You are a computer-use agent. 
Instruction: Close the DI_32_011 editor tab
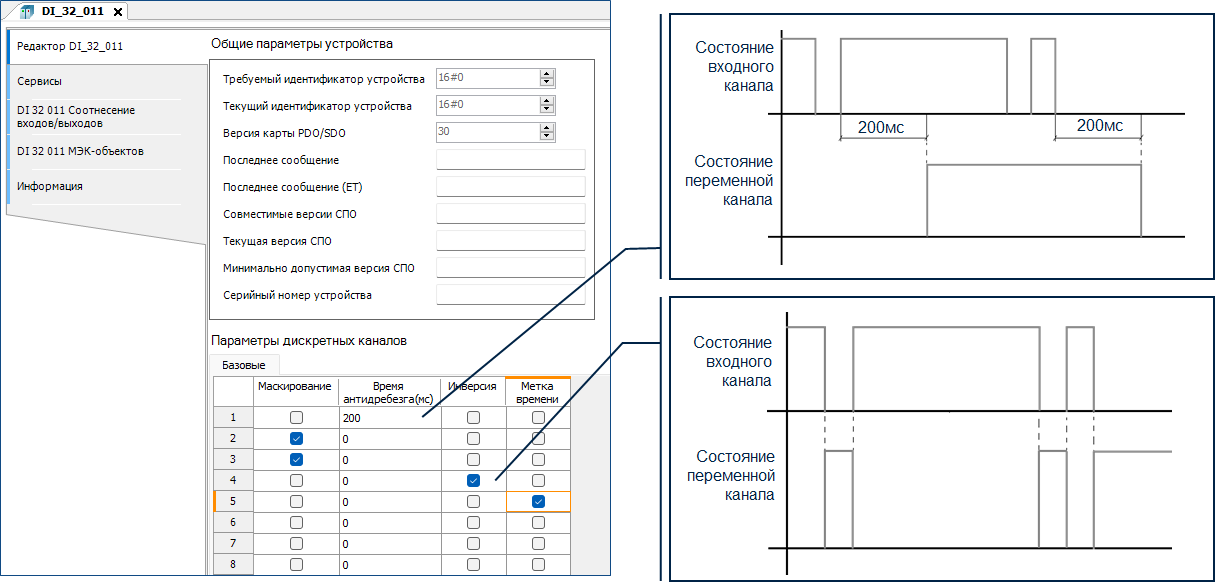118,12
